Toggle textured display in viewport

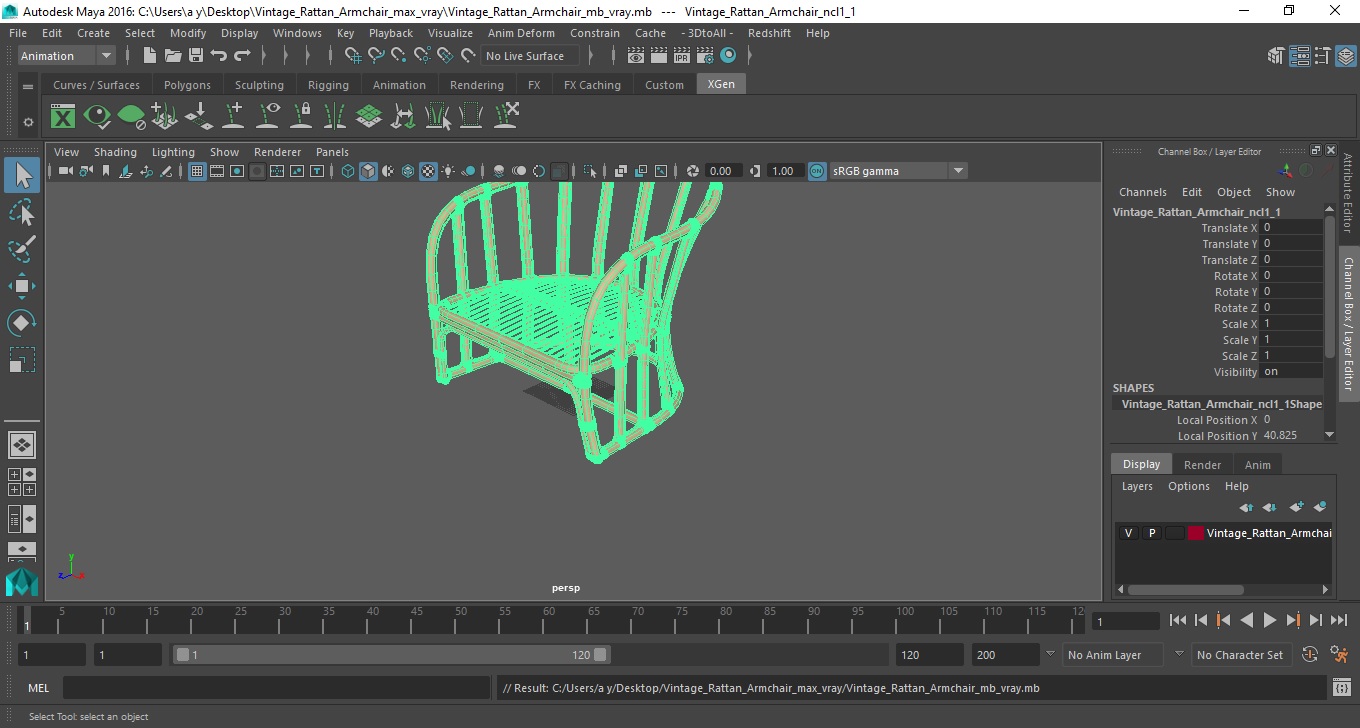(x=428, y=171)
